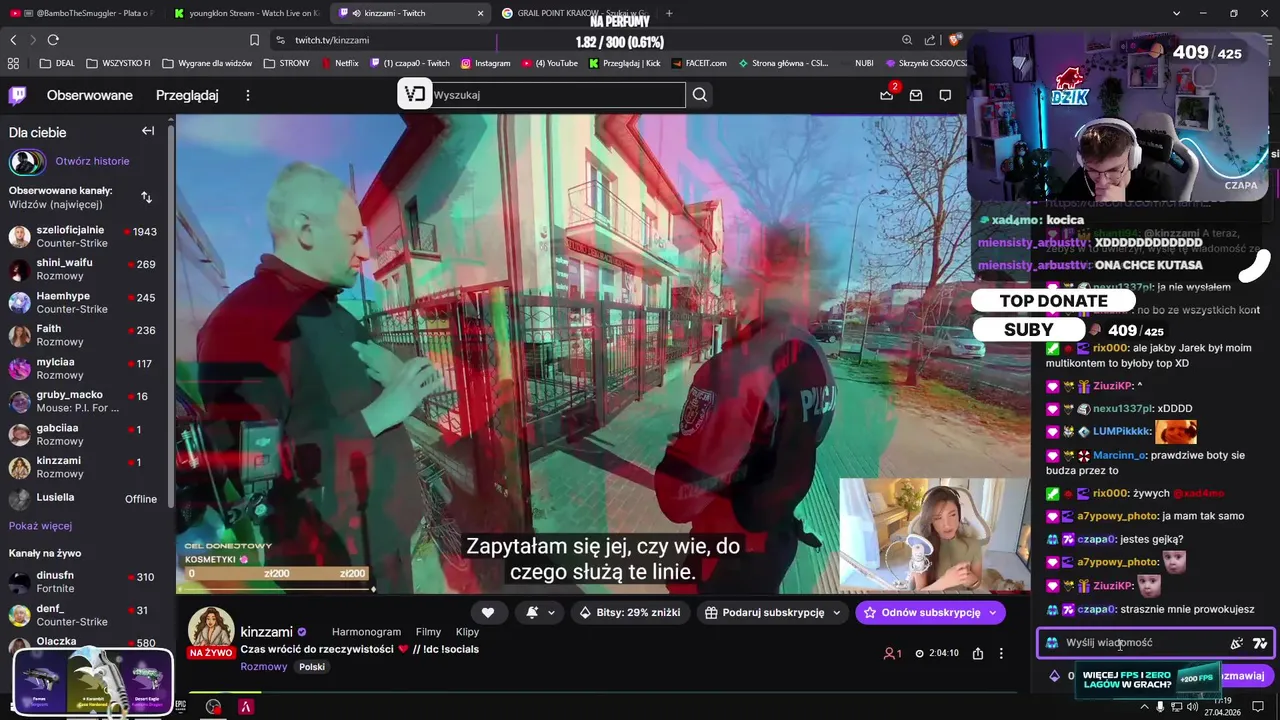Viewport: 1280px width, 720px height.
Task: Click the search magnifier button
Action: [x=700, y=95]
